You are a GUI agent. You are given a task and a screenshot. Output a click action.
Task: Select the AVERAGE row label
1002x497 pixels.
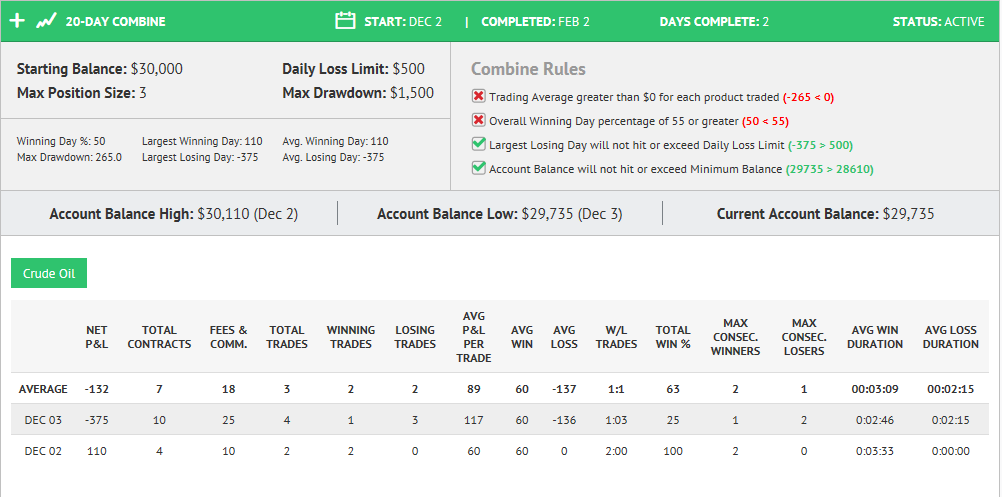tap(43, 389)
